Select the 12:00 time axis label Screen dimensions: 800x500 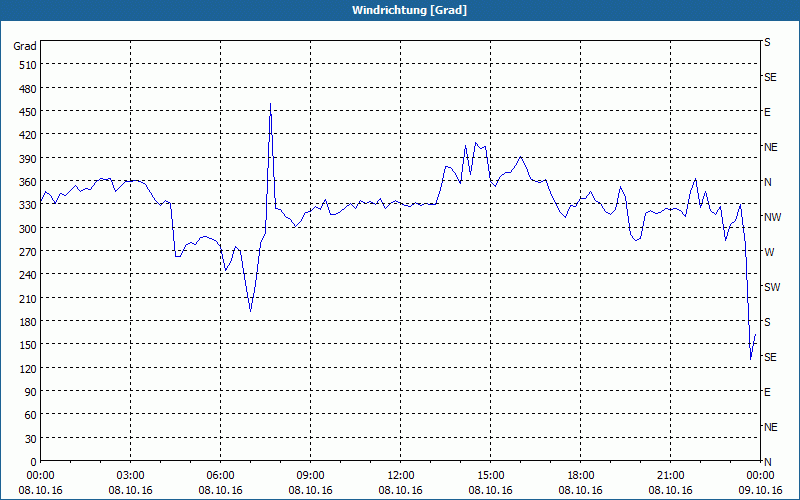pyautogui.click(x=401, y=476)
